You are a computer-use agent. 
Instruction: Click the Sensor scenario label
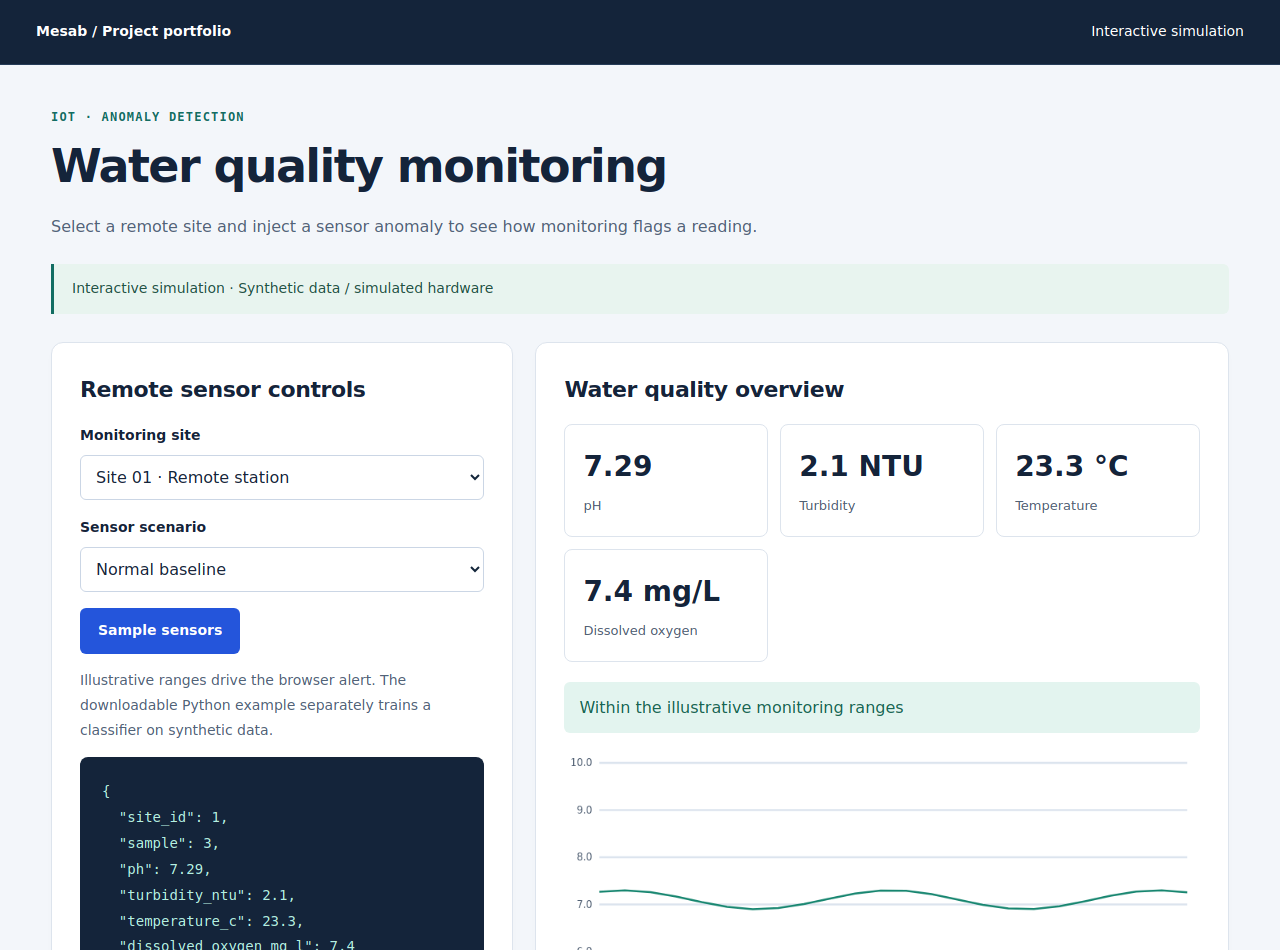143,527
